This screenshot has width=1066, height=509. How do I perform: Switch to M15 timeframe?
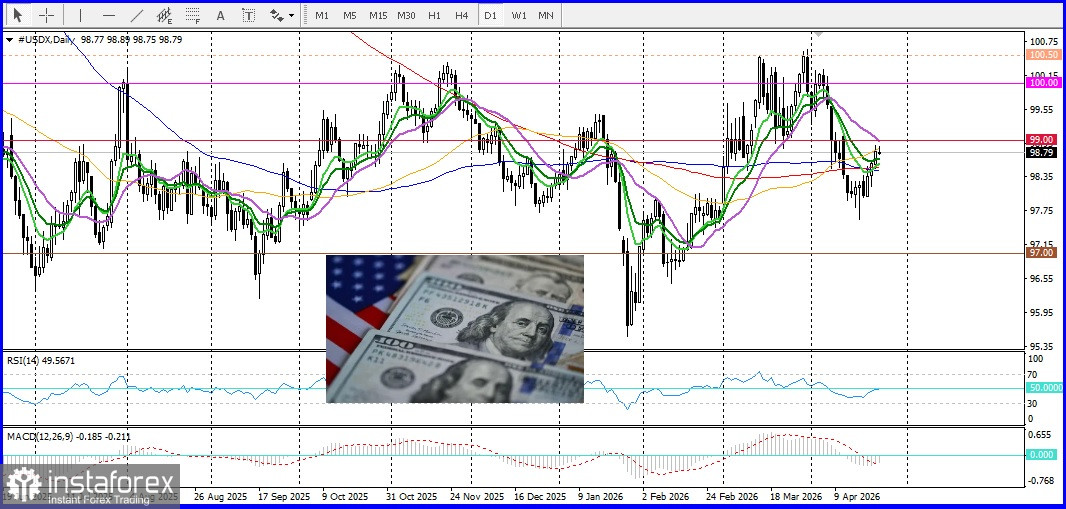click(378, 15)
